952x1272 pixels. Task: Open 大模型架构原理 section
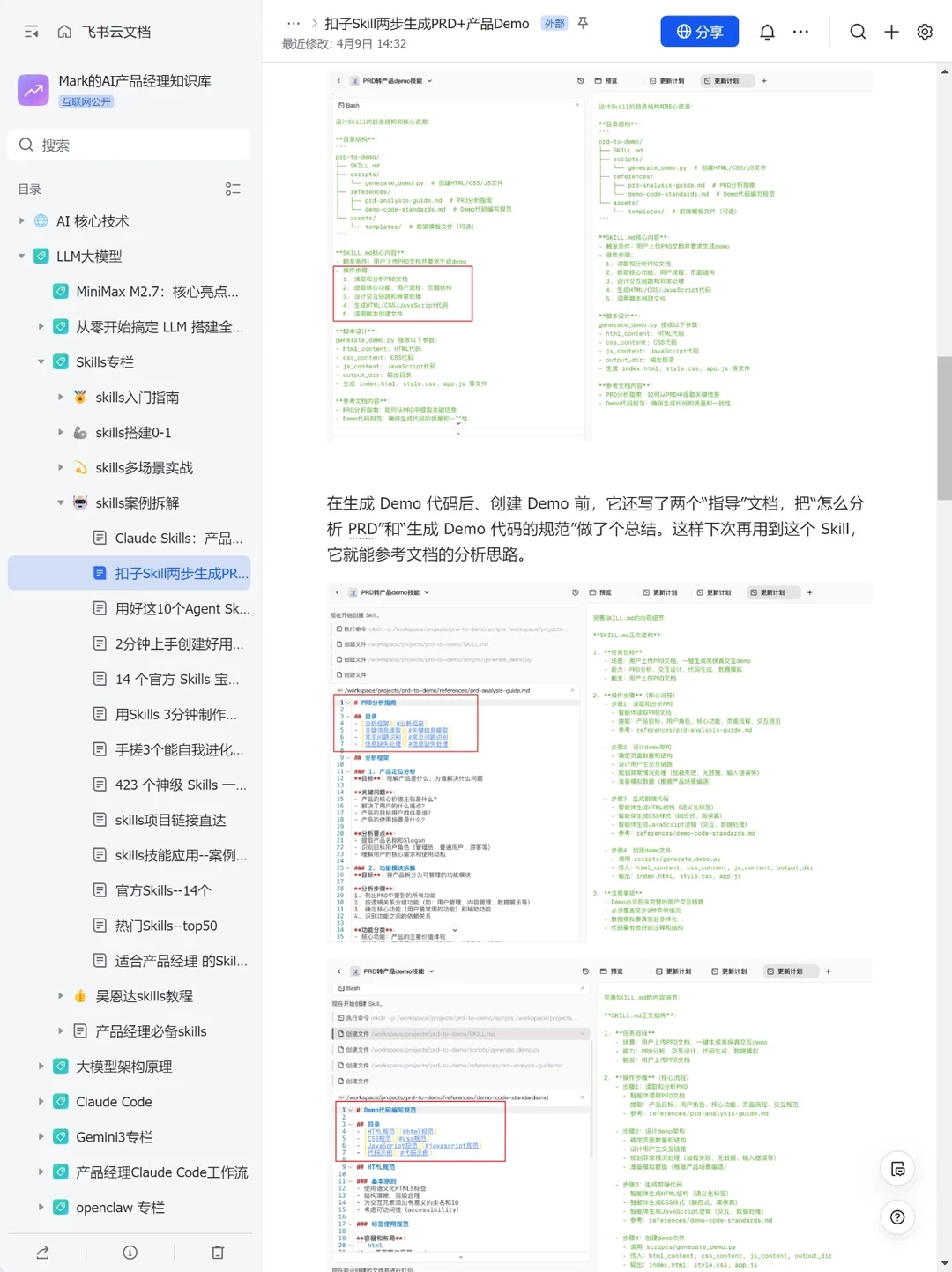(123, 1067)
